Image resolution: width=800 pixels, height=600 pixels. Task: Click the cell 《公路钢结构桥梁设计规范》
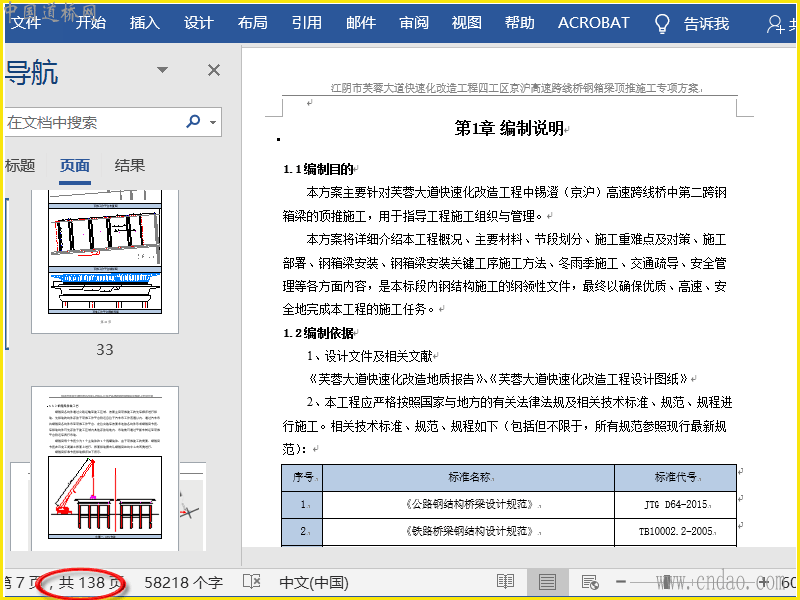469,505
